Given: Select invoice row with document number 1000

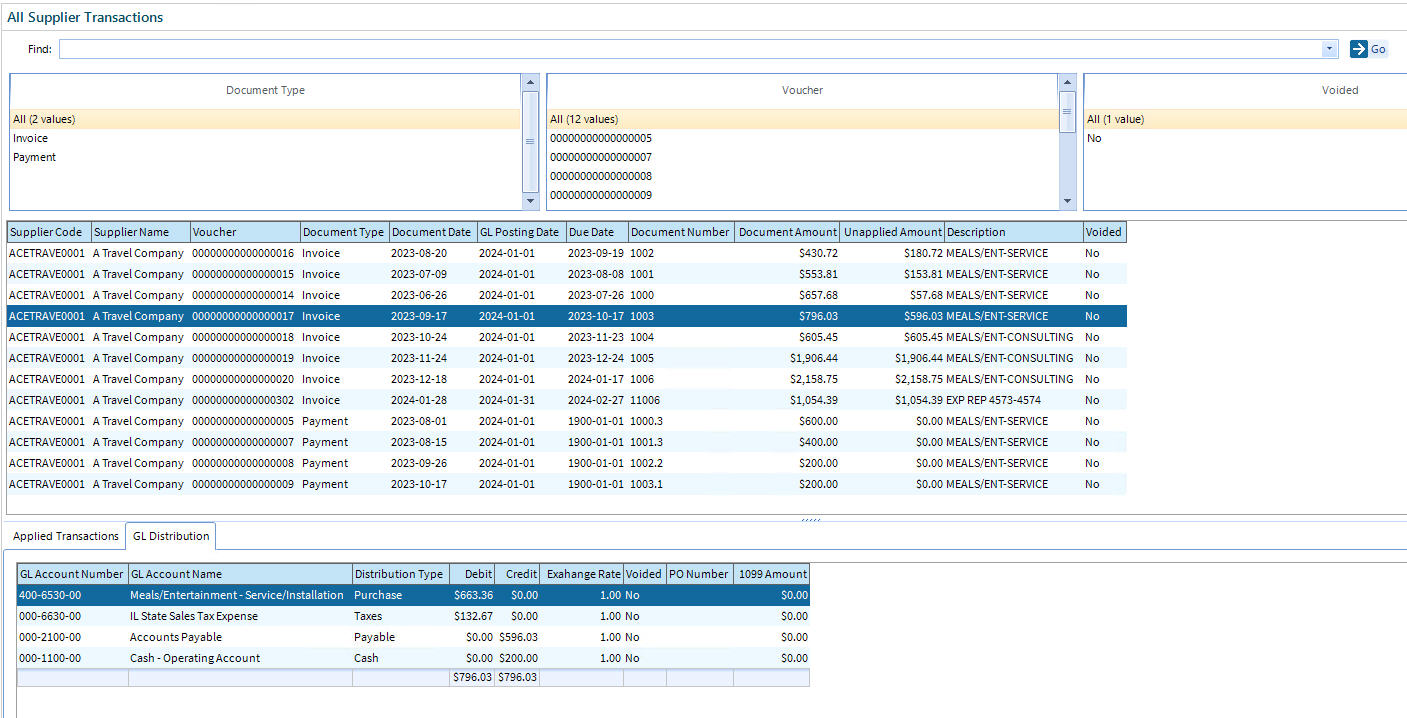Looking at the screenshot, I should coord(567,295).
